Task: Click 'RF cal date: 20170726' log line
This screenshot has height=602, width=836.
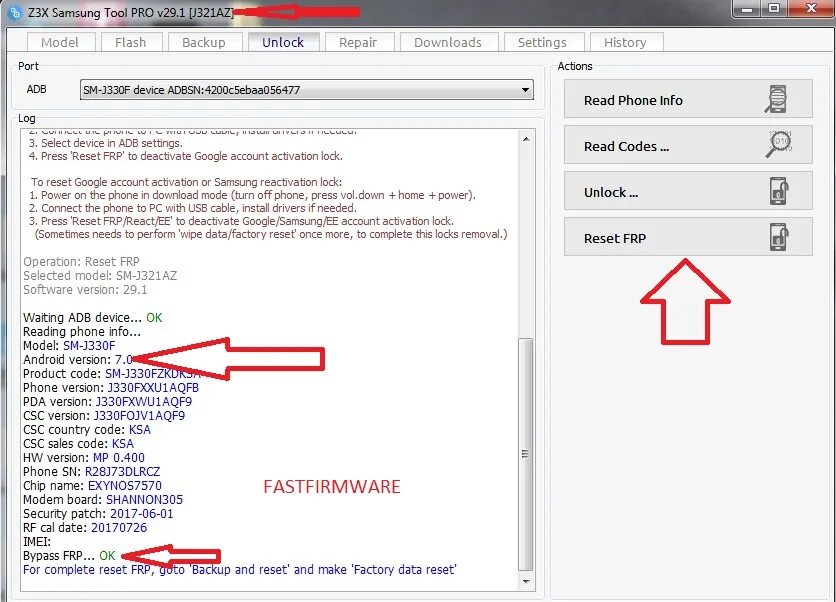Action: [85, 527]
